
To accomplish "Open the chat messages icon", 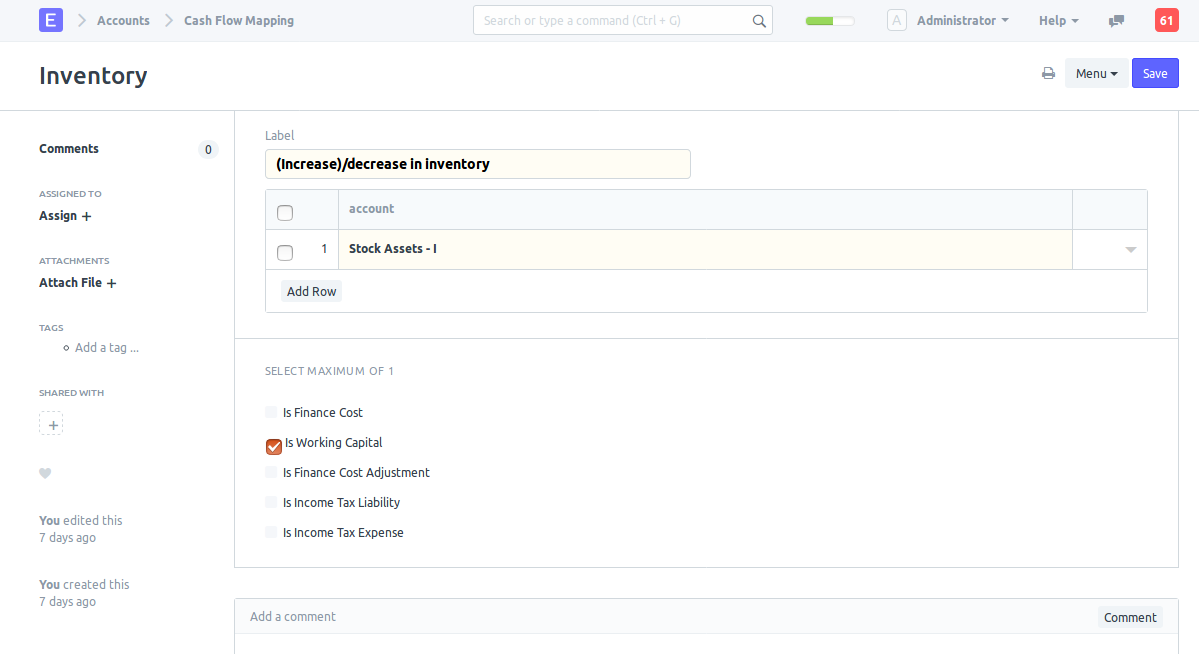I will coord(1117,20).
